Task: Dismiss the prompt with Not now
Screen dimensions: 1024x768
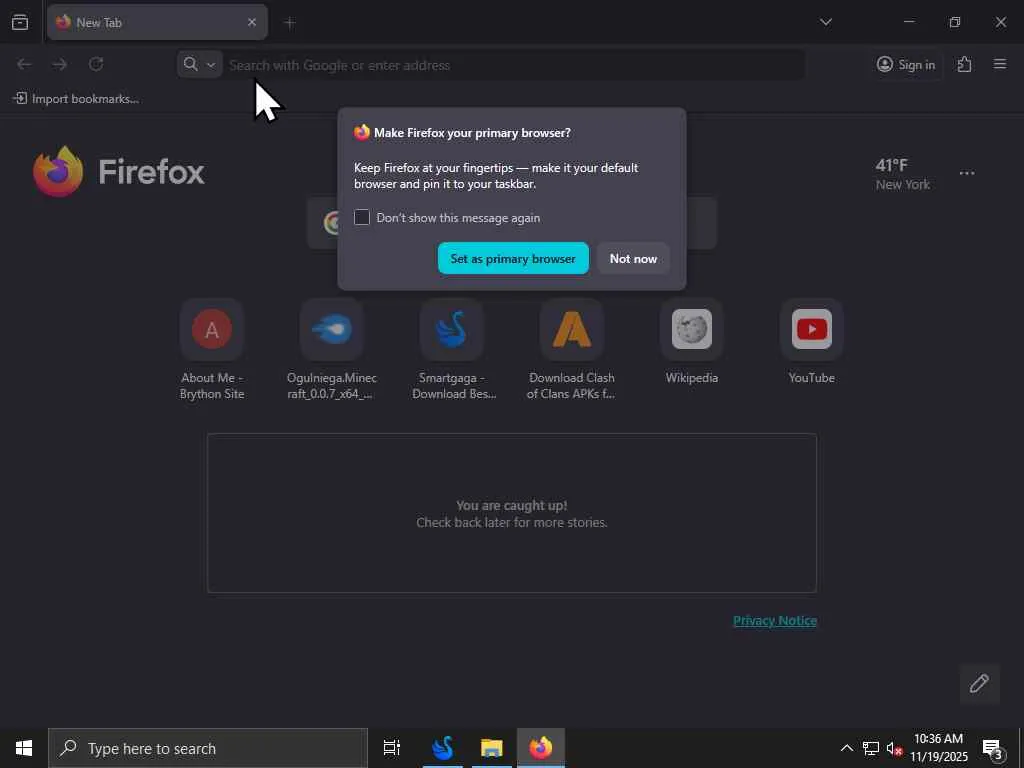Action: [x=633, y=259]
